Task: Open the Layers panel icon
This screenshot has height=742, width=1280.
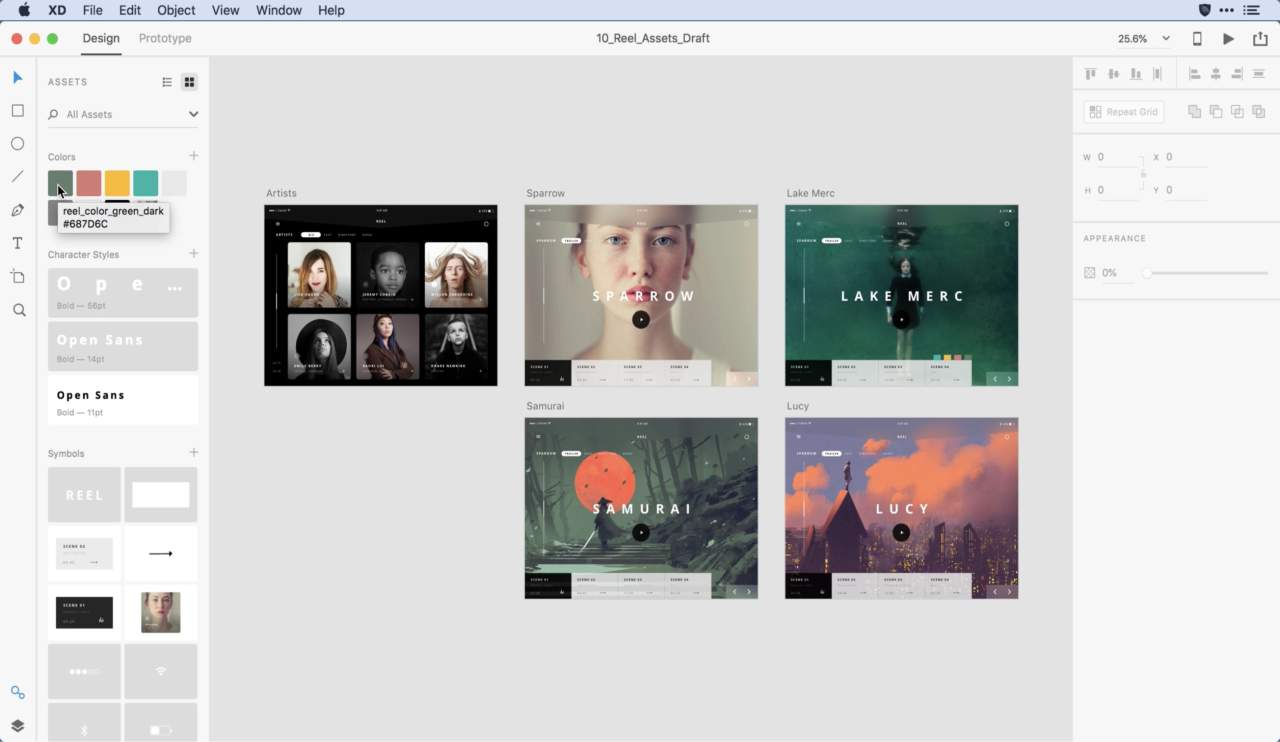Action: (x=18, y=726)
